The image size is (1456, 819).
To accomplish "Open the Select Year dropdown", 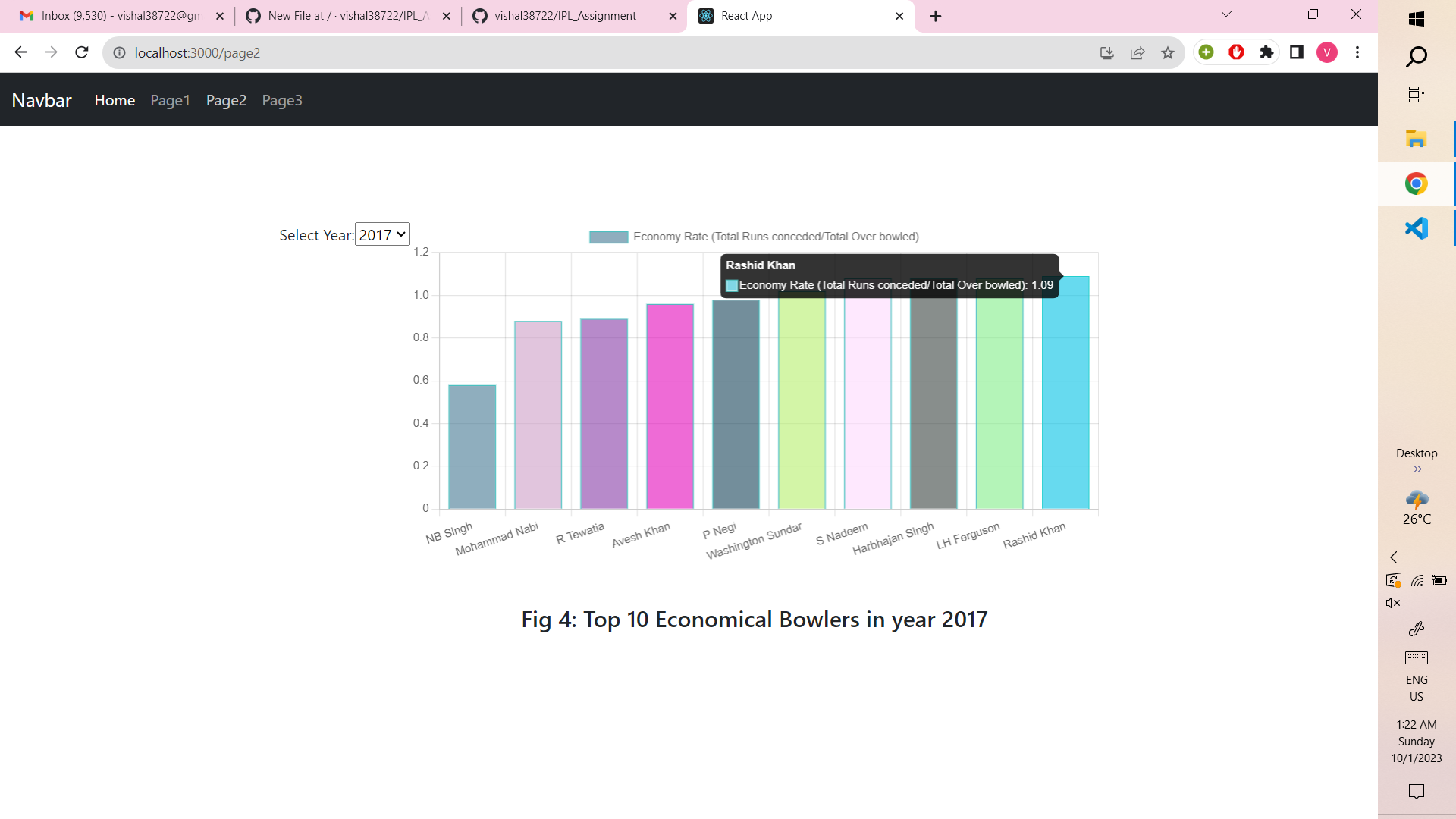I will point(382,234).
